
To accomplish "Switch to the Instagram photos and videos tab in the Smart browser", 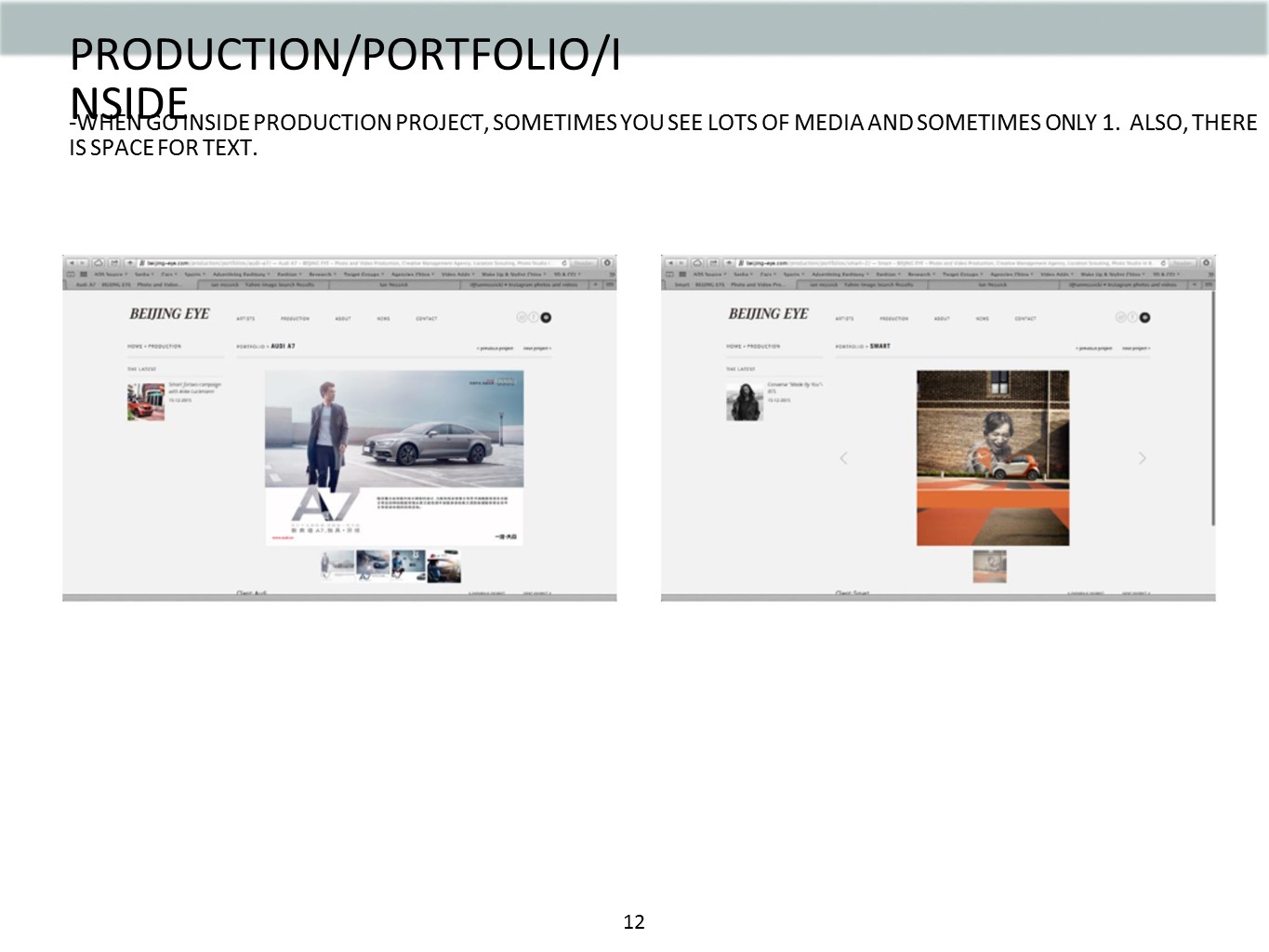I will (x=1124, y=284).
